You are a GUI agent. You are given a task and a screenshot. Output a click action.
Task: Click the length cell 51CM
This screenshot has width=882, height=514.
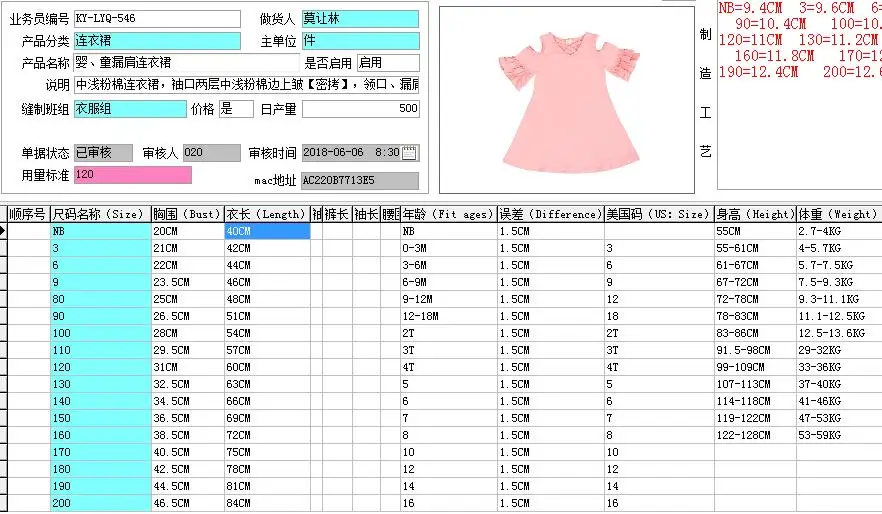click(x=267, y=316)
